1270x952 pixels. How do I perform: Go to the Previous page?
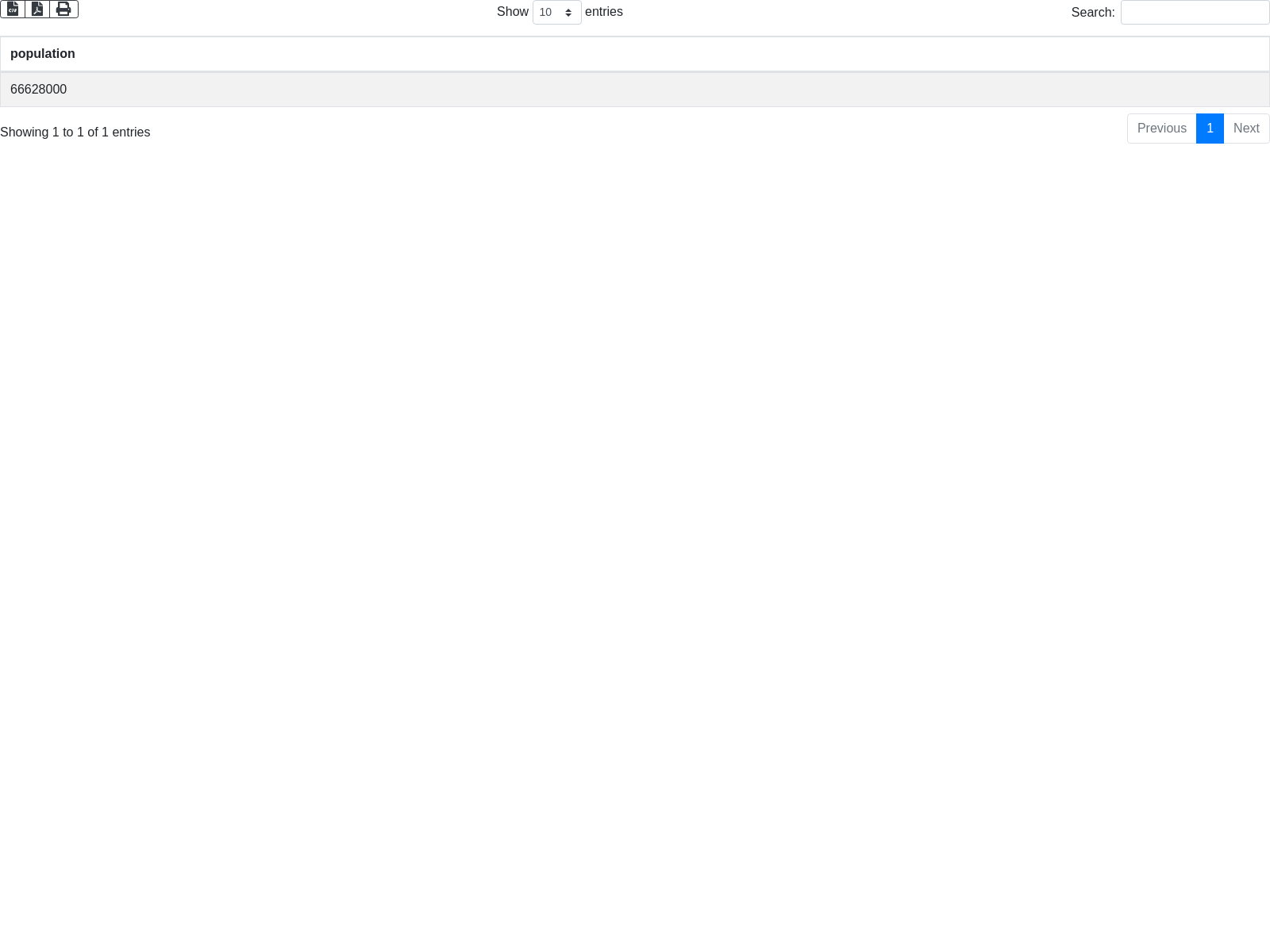click(x=1161, y=129)
